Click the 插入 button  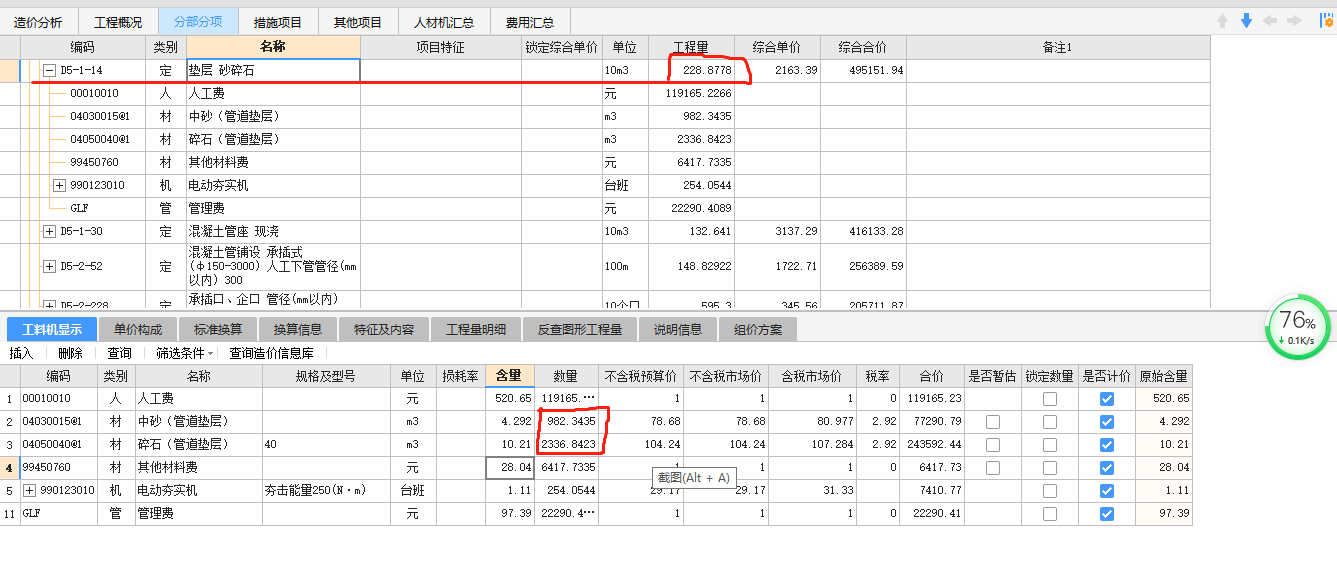tap(21, 353)
